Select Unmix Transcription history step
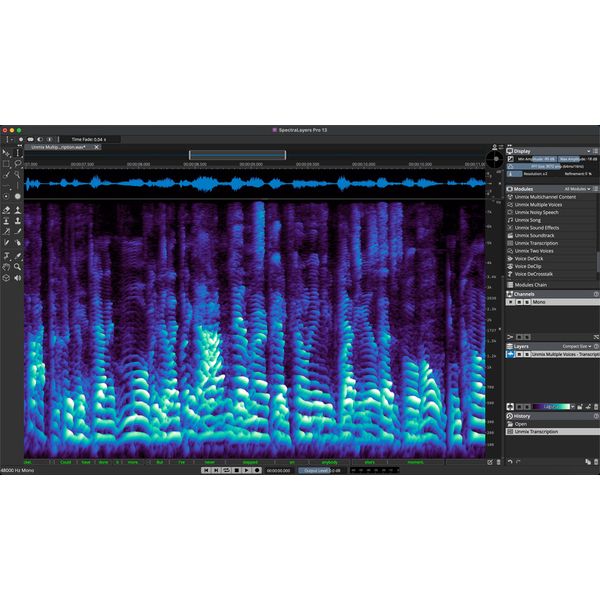This screenshot has width=600, height=600. [x=552, y=432]
